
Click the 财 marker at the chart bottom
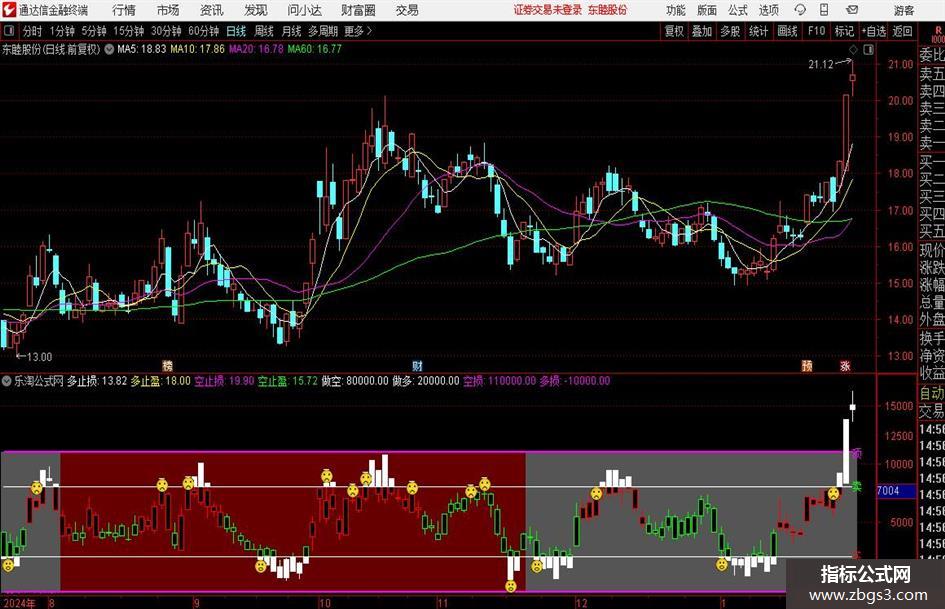[x=417, y=365]
